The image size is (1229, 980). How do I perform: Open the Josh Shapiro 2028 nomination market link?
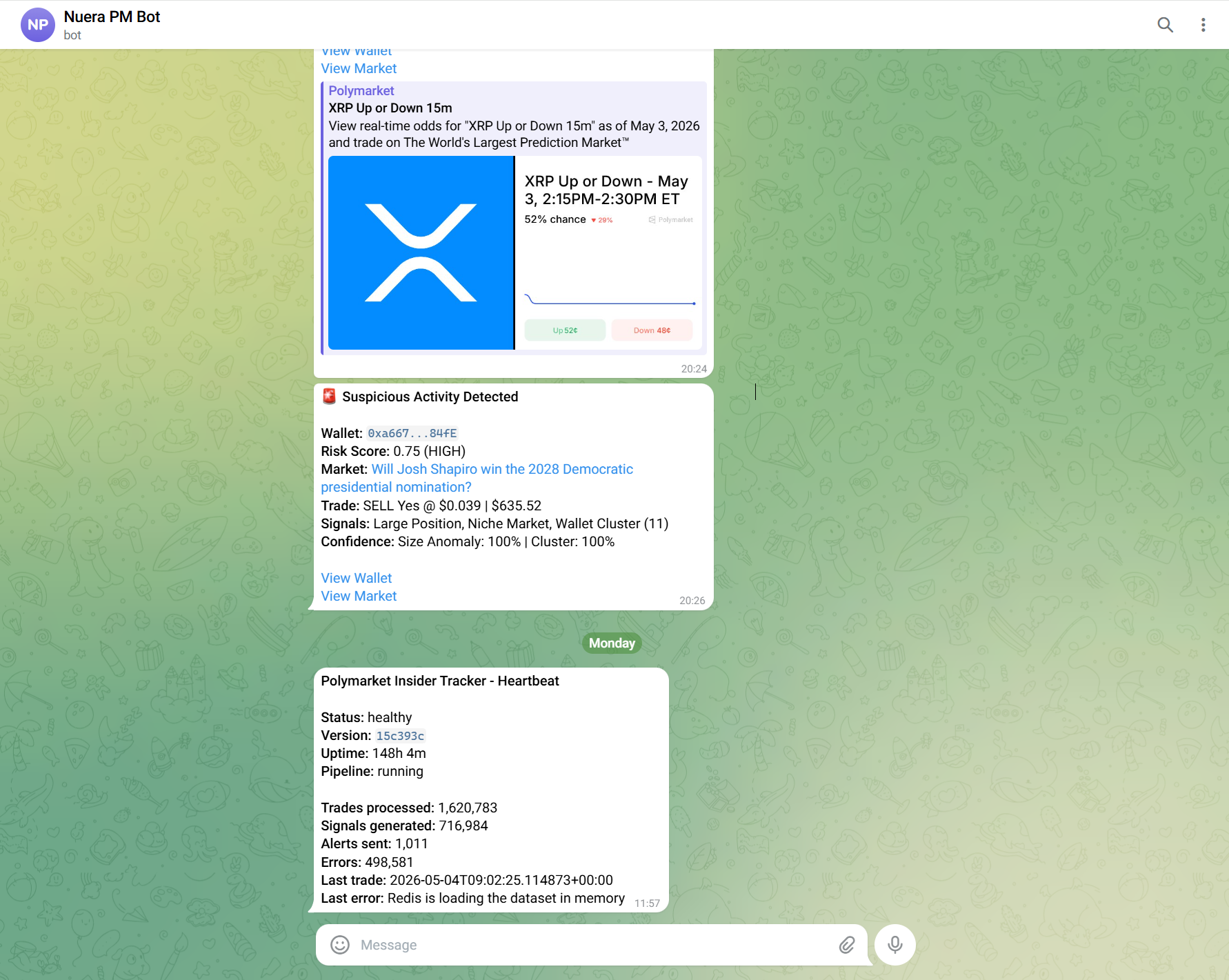pos(477,478)
